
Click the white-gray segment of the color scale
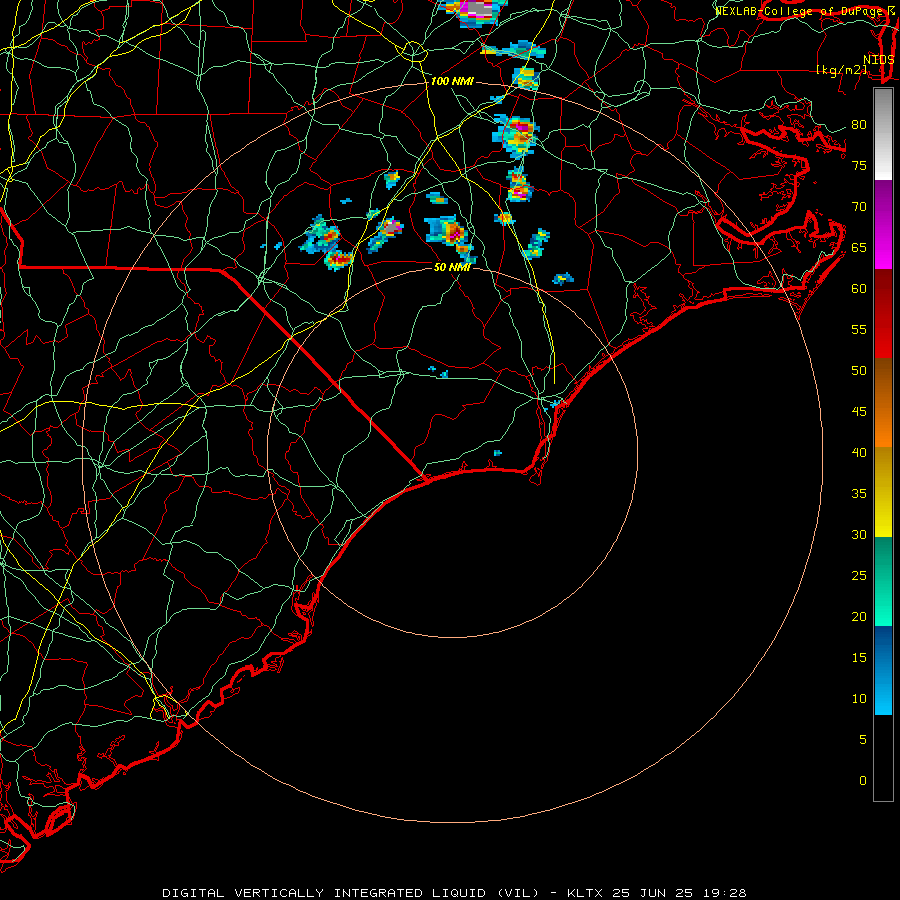point(883,134)
